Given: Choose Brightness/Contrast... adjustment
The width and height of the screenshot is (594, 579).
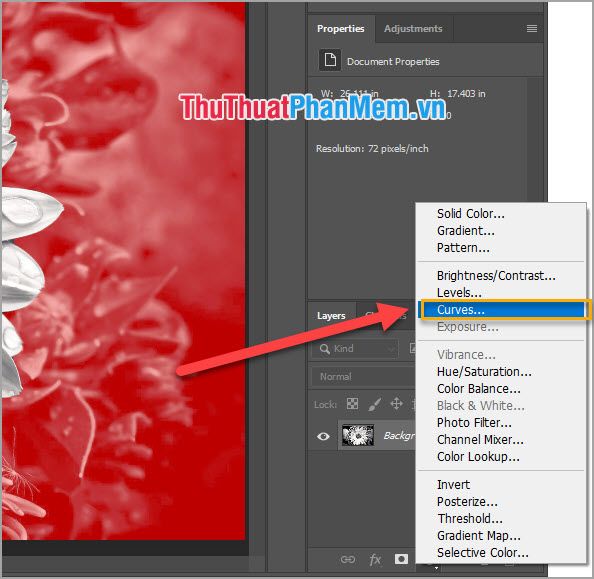Looking at the screenshot, I should 496,275.
